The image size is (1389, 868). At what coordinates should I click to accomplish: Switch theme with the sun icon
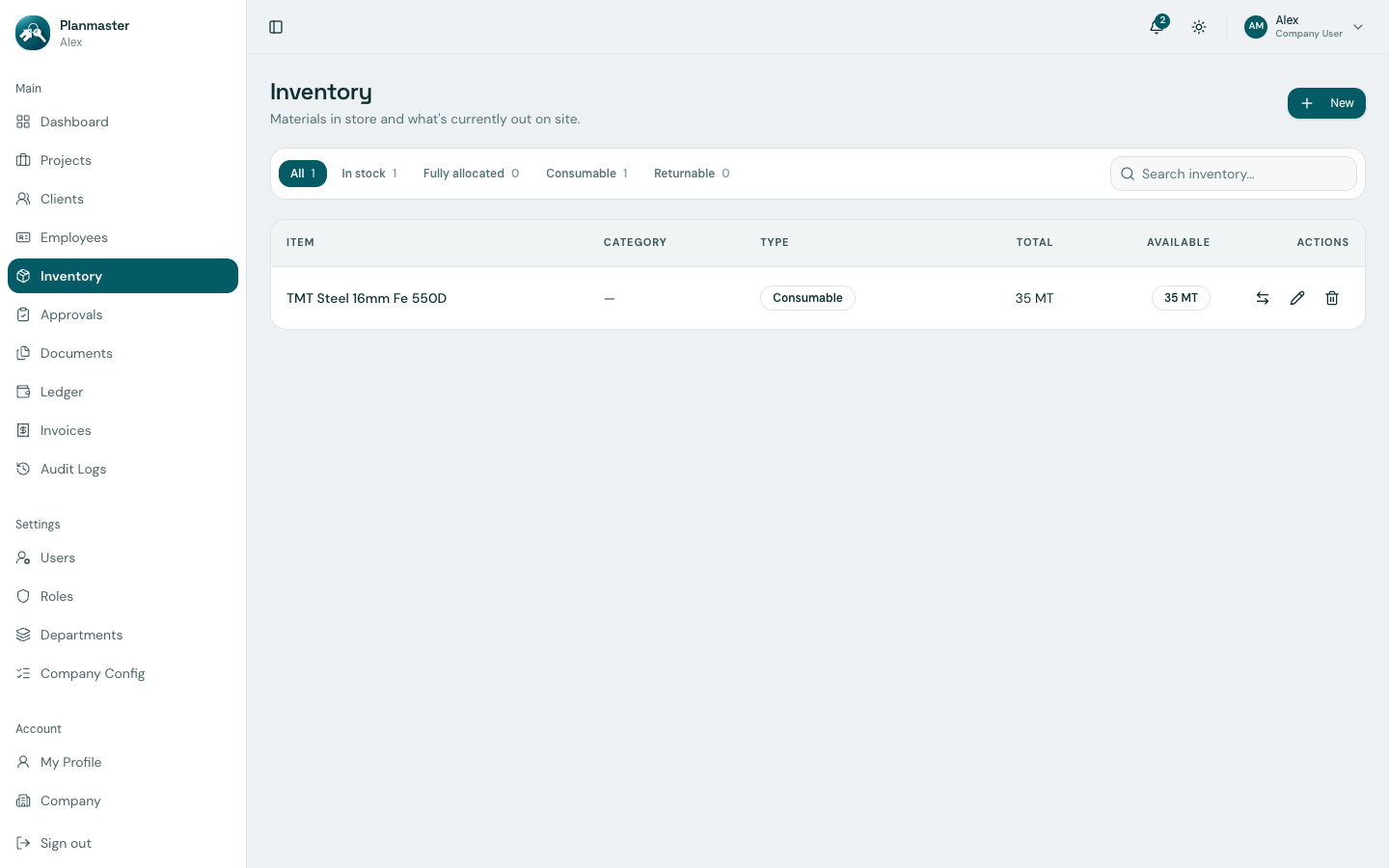[x=1199, y=27]
